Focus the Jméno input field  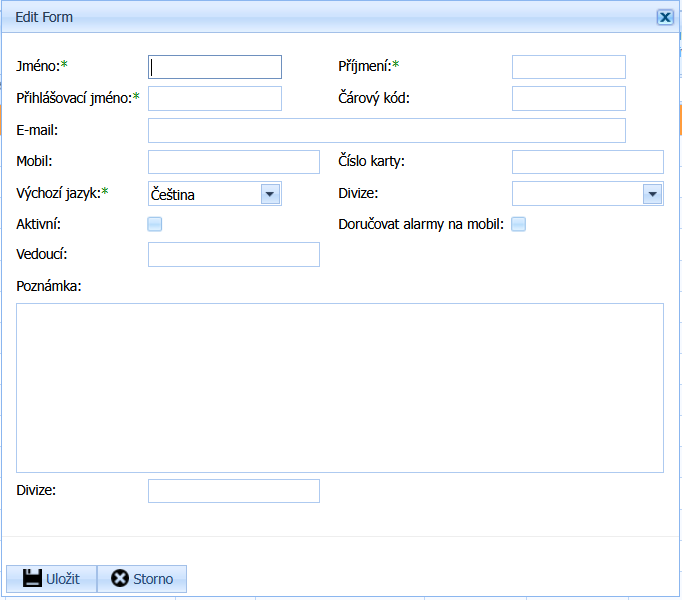click(x=215, y=67)
